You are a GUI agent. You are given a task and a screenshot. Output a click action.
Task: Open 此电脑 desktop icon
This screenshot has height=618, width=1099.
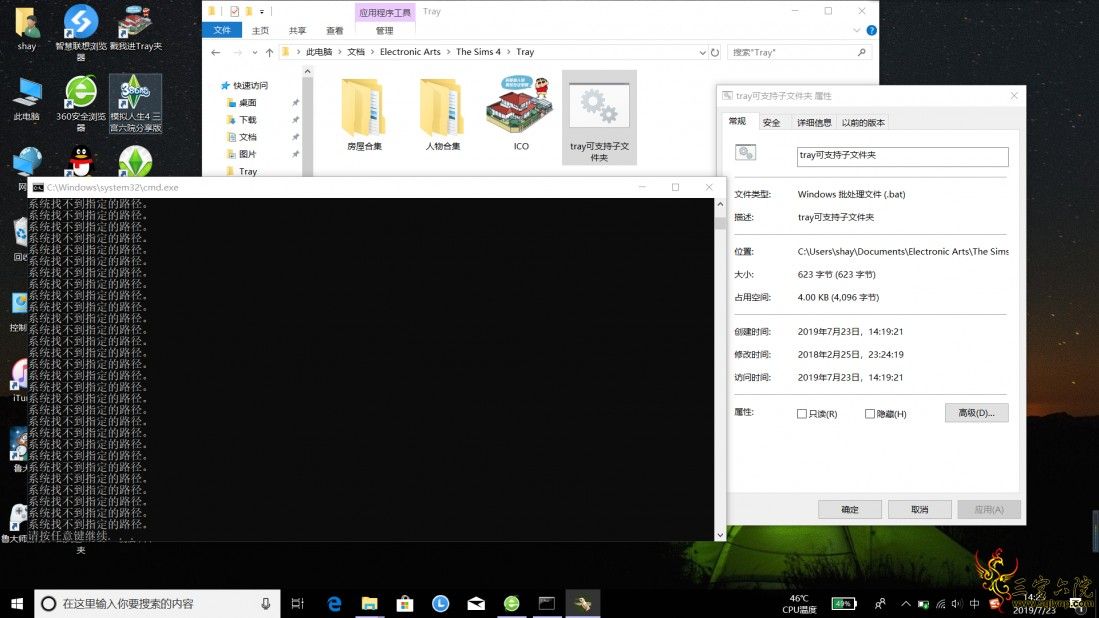point(27,99)
